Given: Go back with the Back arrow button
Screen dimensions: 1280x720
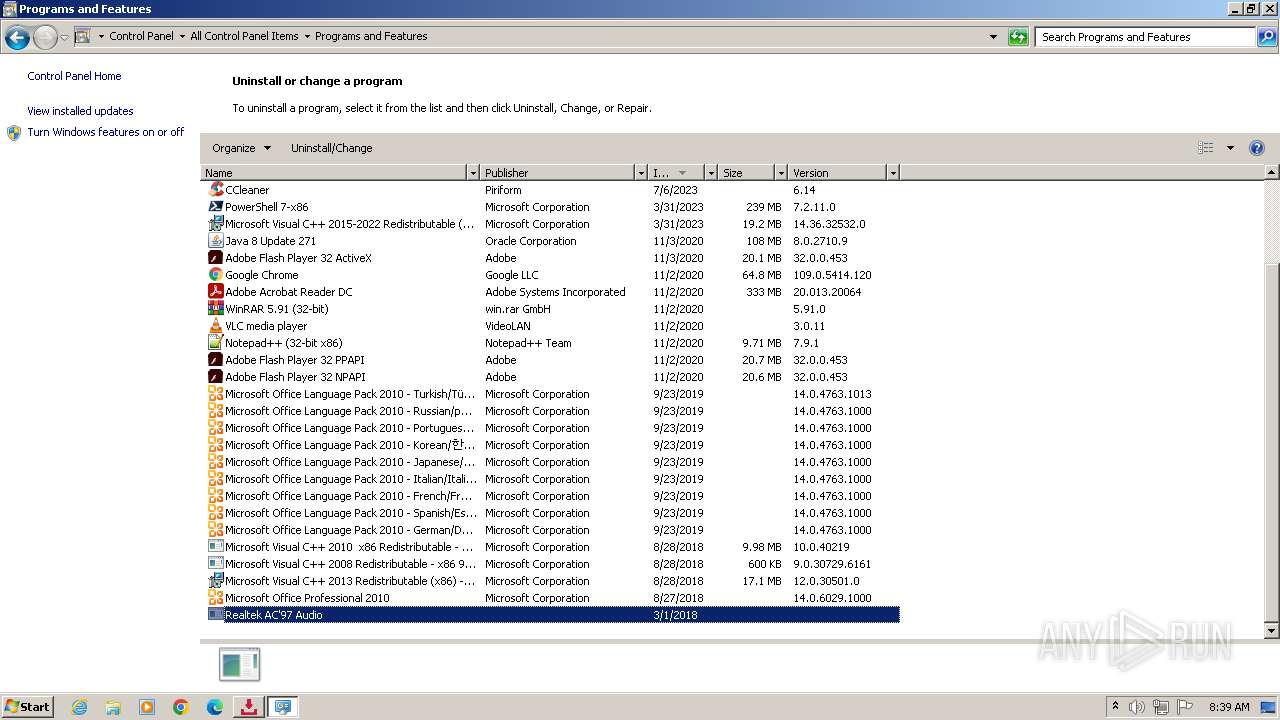Looking at the screenshot, I should click(17, 38).
